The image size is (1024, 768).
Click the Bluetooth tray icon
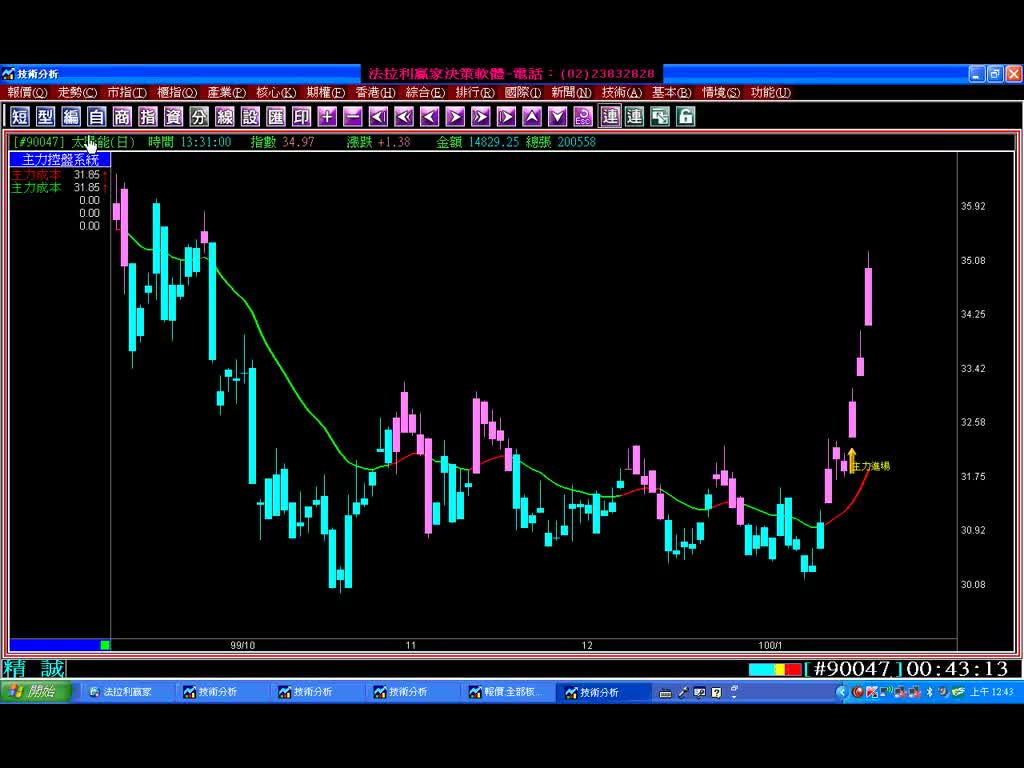pos(929,692)
